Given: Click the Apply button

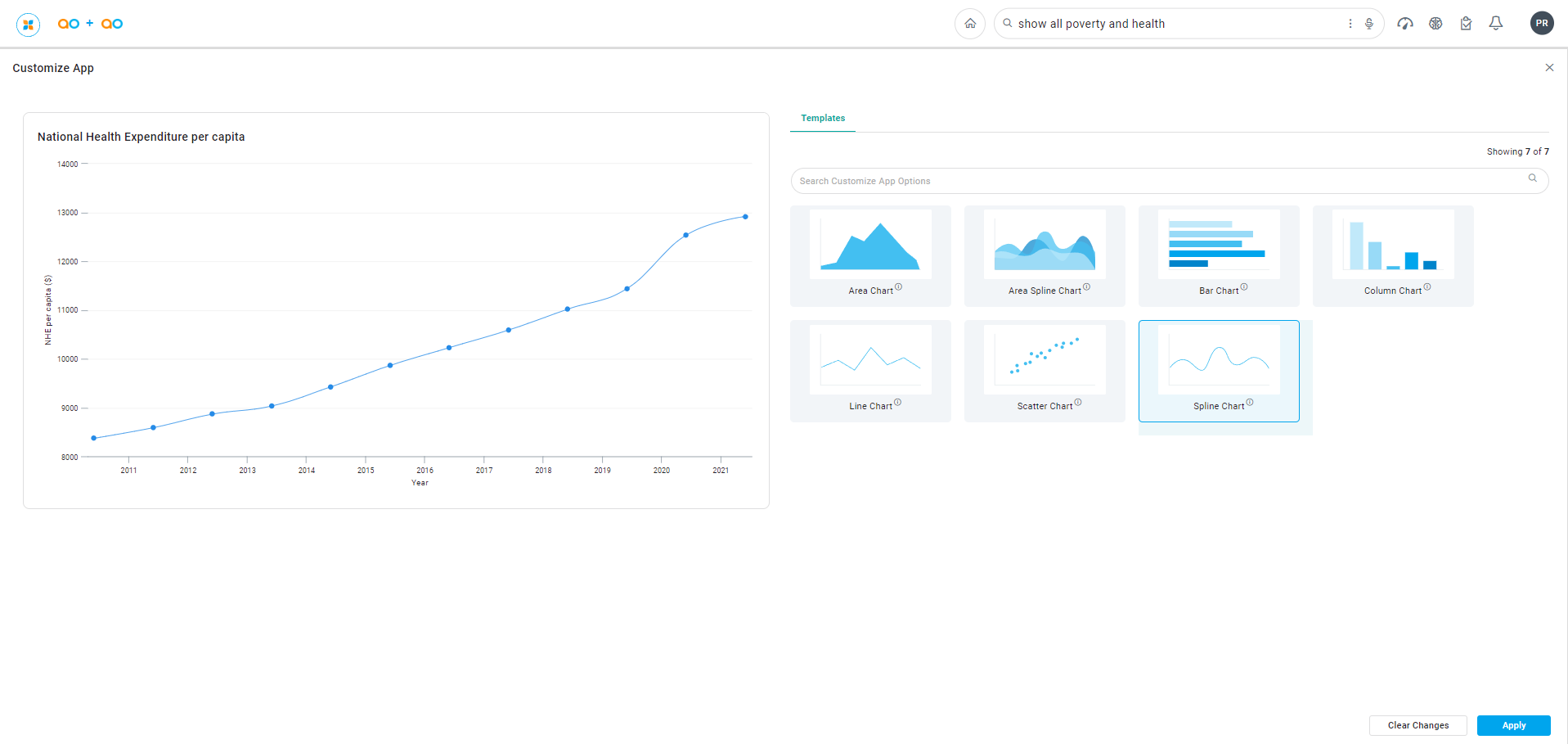Looking at the screenshot, I should click(1513, 725).
